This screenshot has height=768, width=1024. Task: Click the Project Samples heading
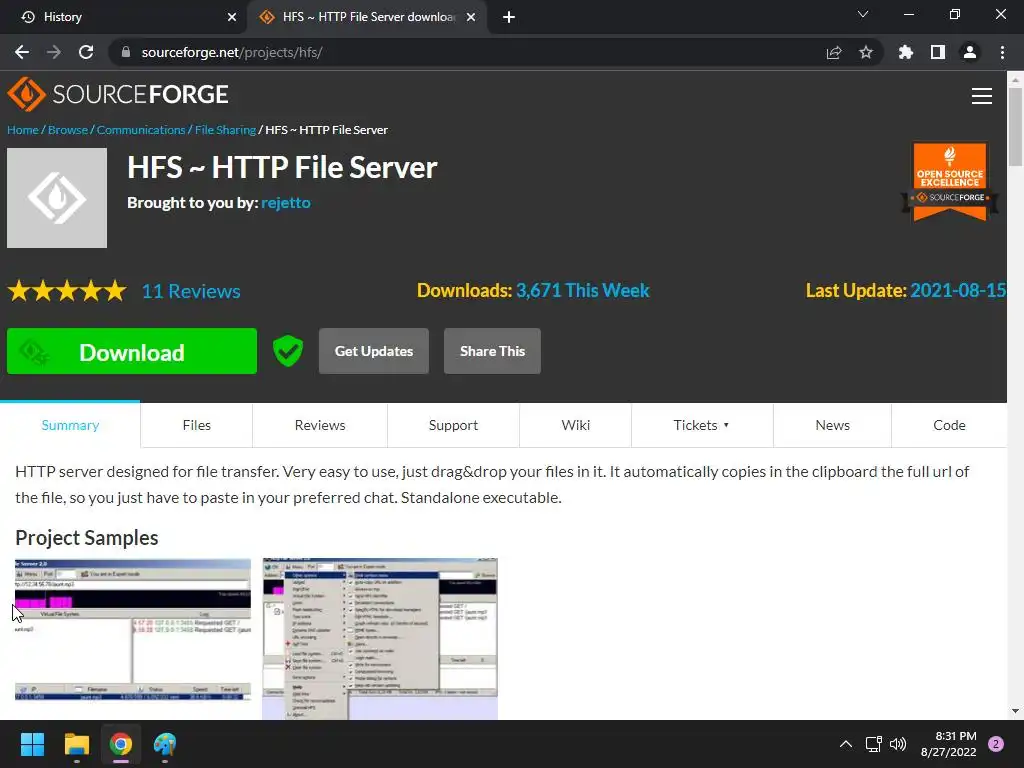[87, 538]
